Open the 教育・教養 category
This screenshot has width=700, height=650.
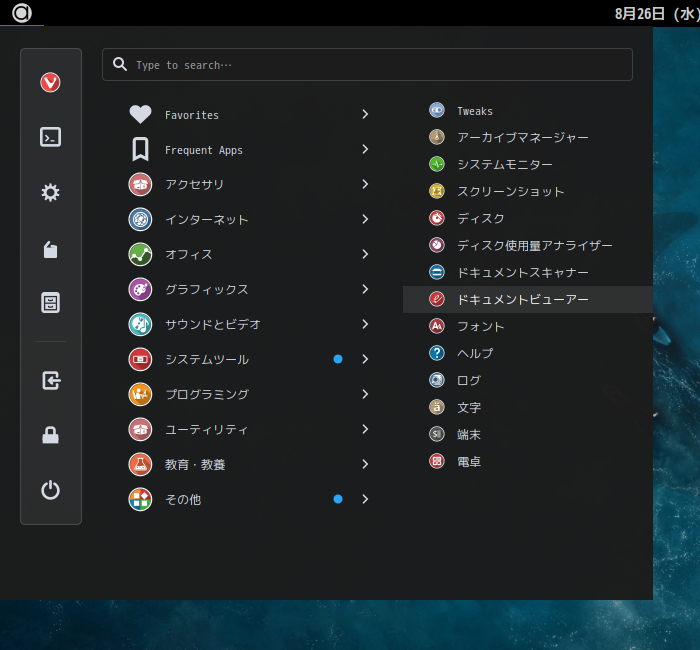point(250,465)
